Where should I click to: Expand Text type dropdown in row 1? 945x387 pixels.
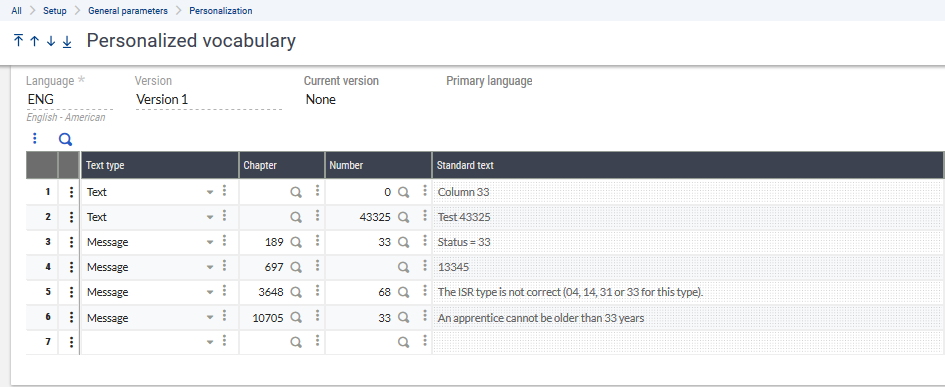point(210,192)
